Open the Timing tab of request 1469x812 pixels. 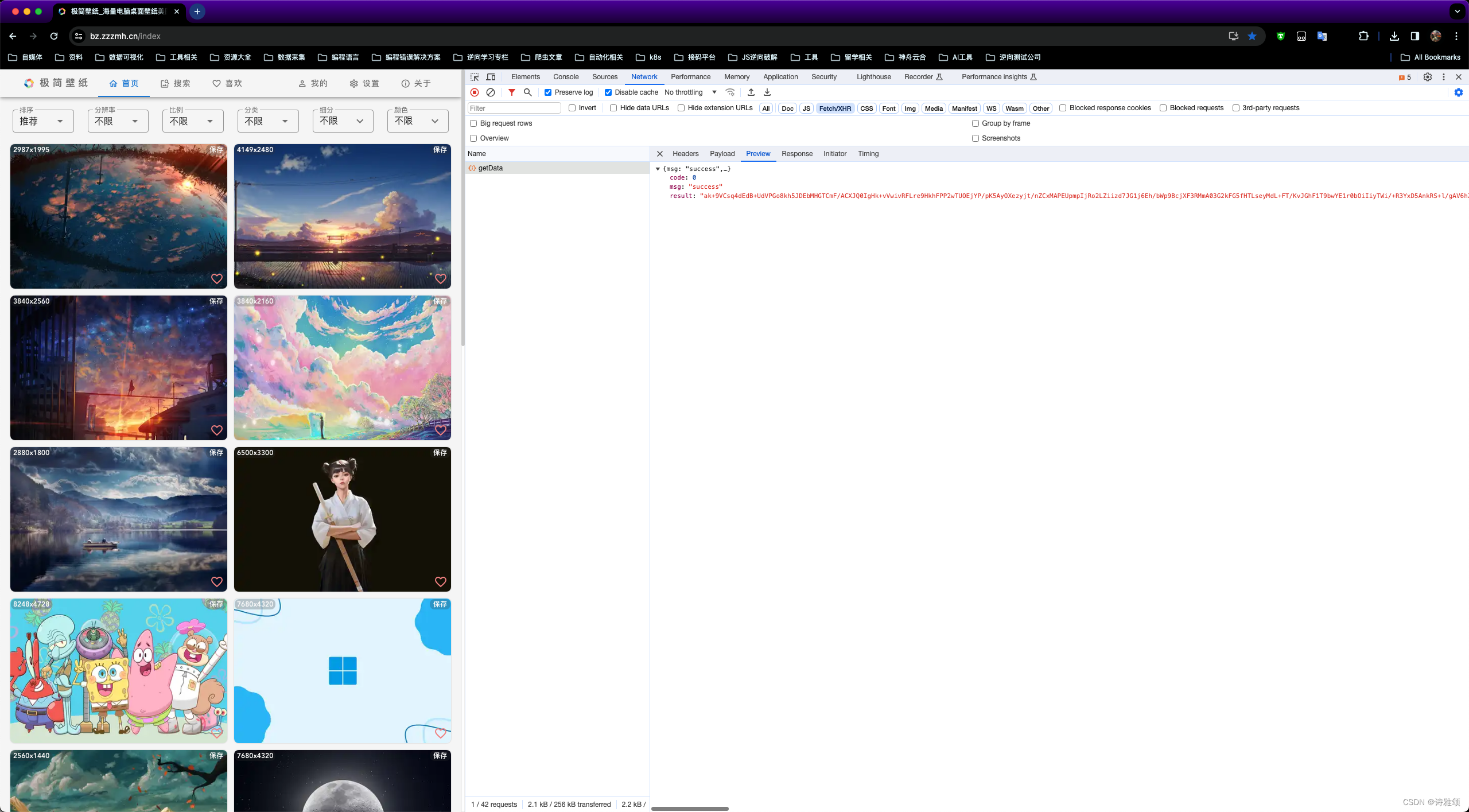pyautogui.click(x=868, y=154)
